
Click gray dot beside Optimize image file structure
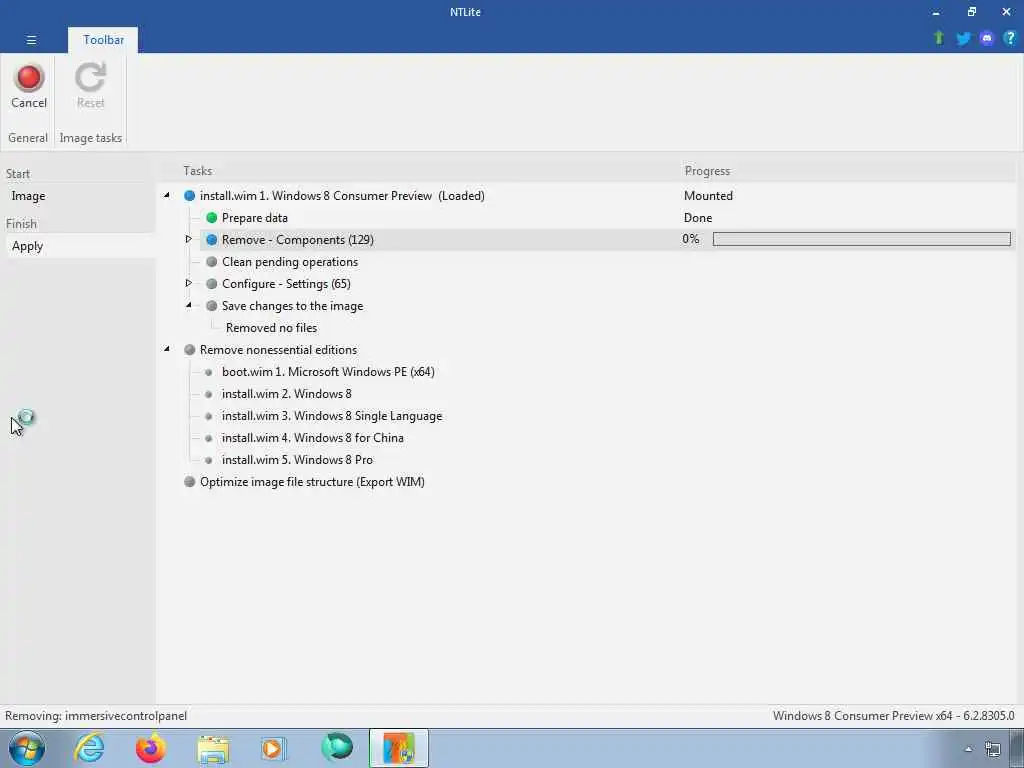(189, 482)
